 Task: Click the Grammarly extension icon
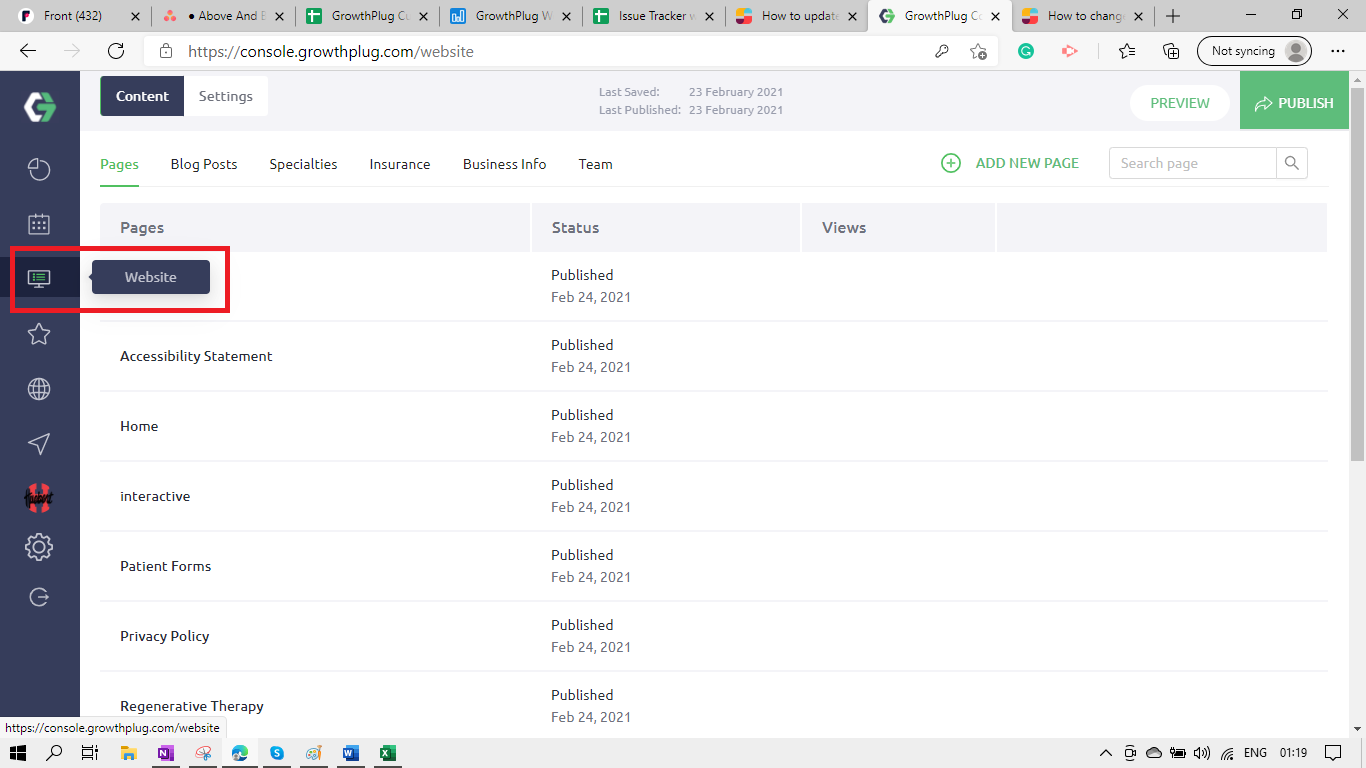click(x=1026, y=51)
